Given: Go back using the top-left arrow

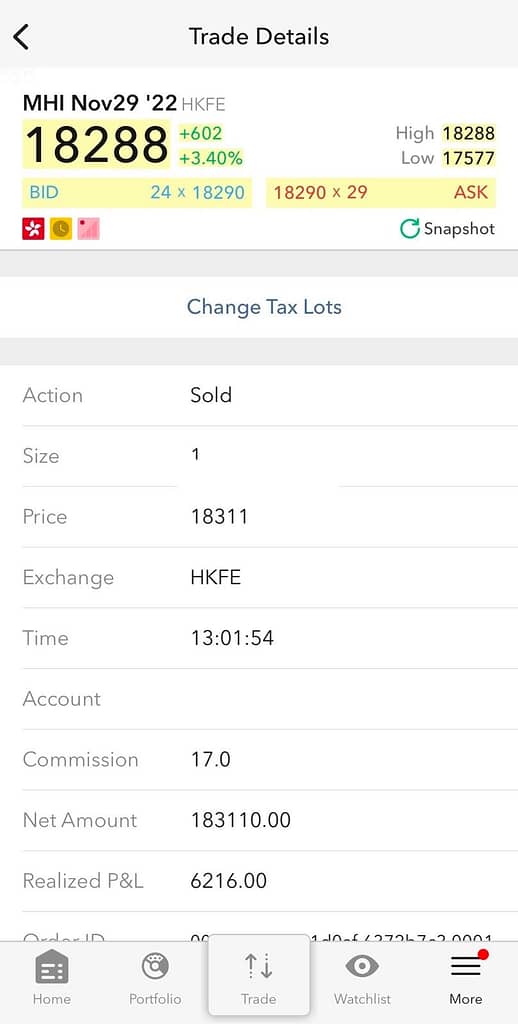Looking at the screenshot, I should (x=22, y=37).
